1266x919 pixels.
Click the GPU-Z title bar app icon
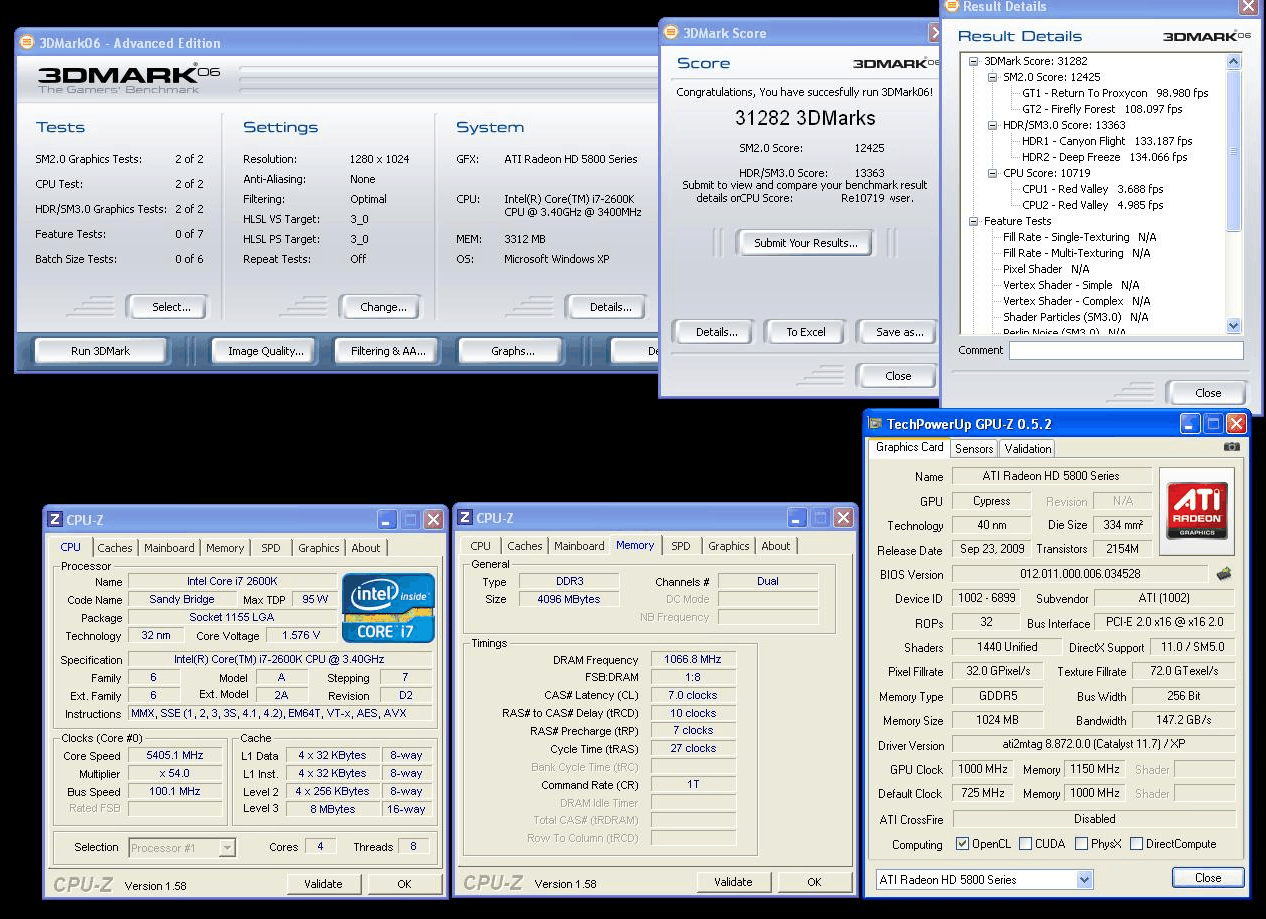(875, 424)
